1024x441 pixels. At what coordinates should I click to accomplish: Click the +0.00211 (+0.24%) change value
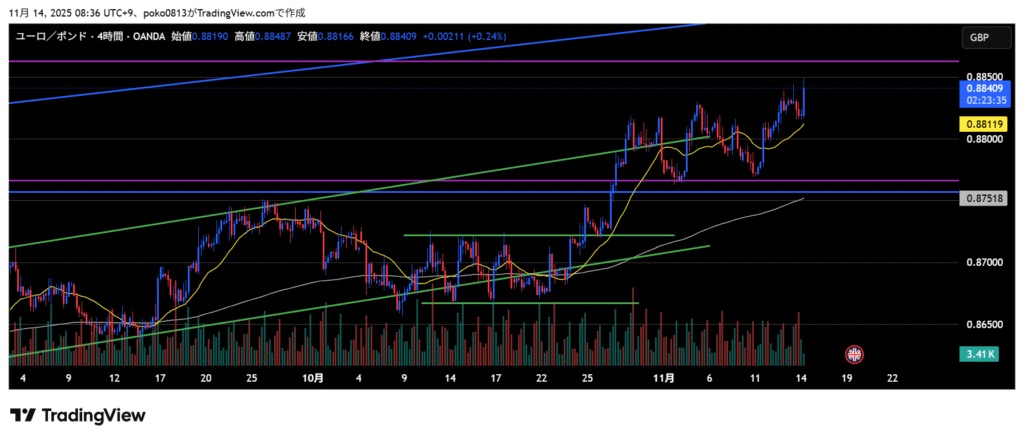[x=464, y=36]
